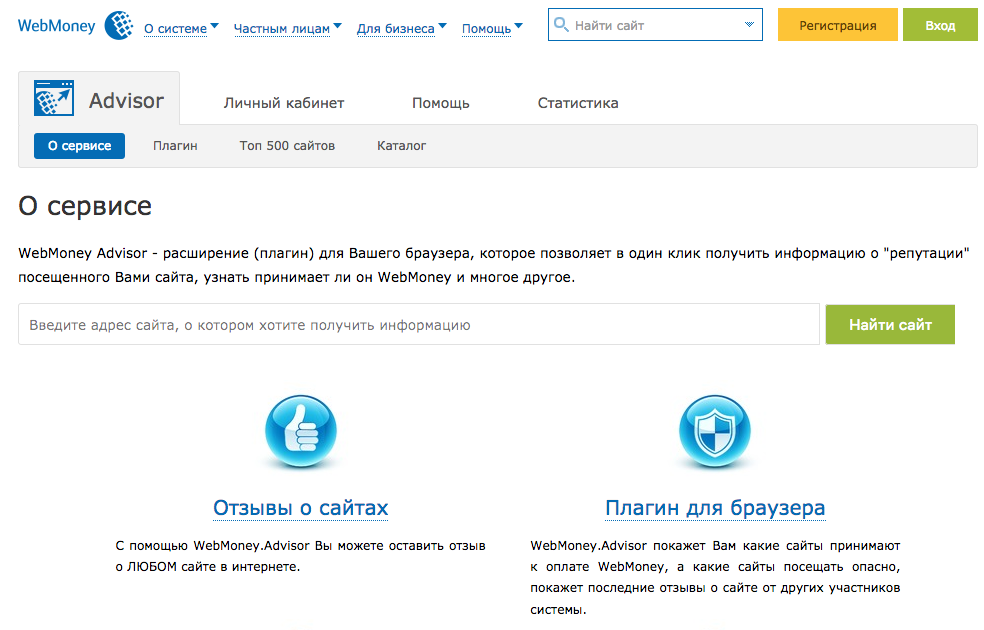Click the text "WebMoney Advisor - расширение (плагин)"
Image resolution: width=984 pixels, height=630 pixels.
[x=166, y=254]
